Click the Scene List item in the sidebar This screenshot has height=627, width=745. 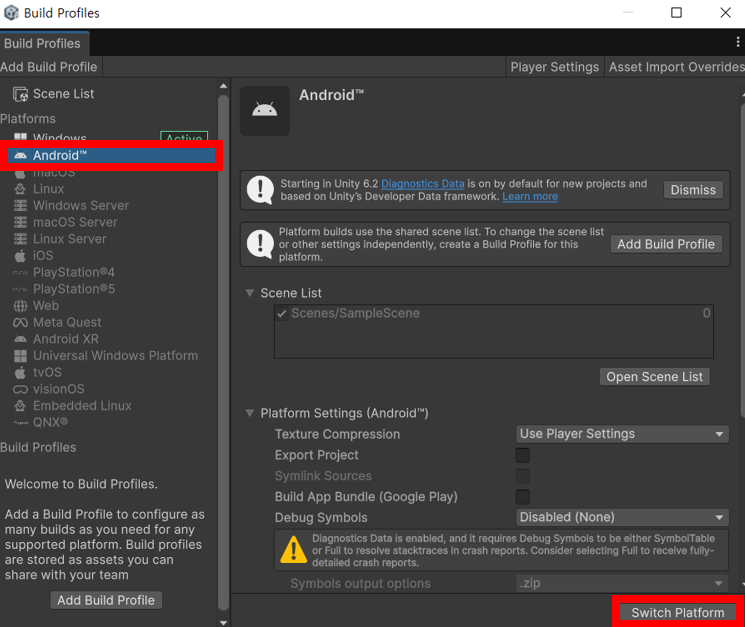click(109, 94)
